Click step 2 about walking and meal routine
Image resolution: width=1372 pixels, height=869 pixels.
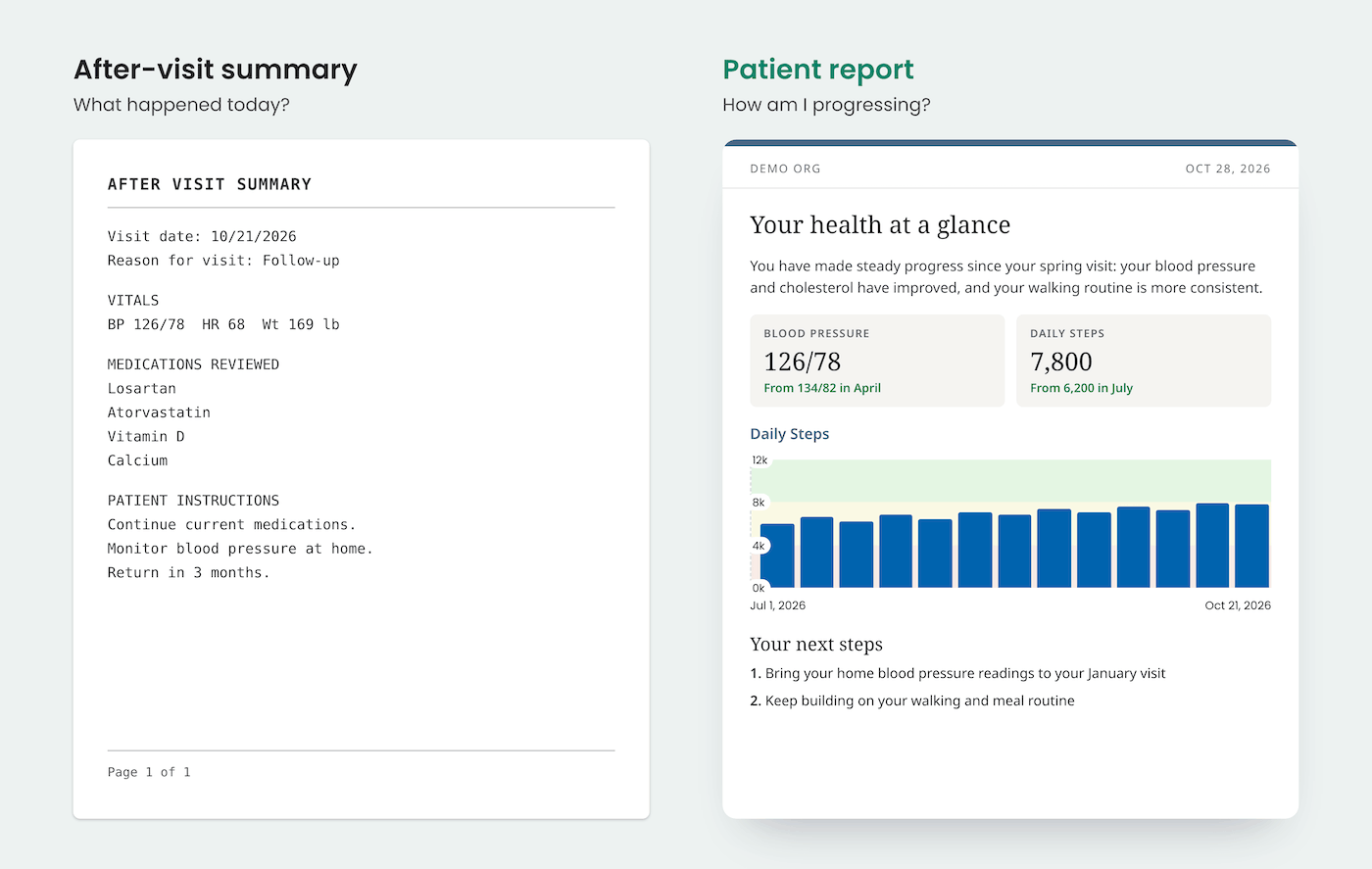(x=912, y=700)
